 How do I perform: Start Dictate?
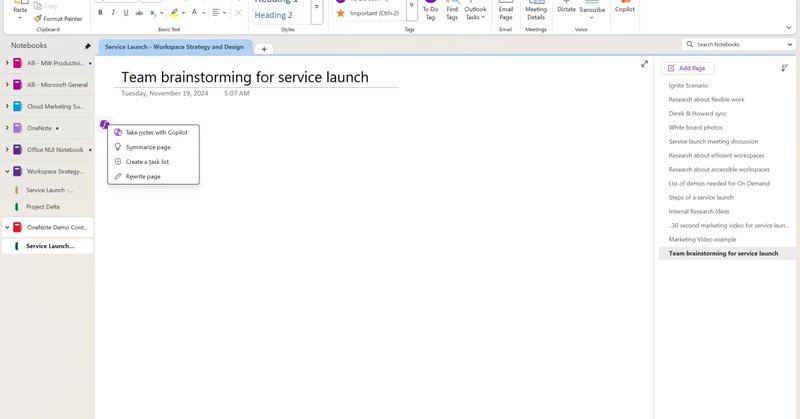point(566,7)
